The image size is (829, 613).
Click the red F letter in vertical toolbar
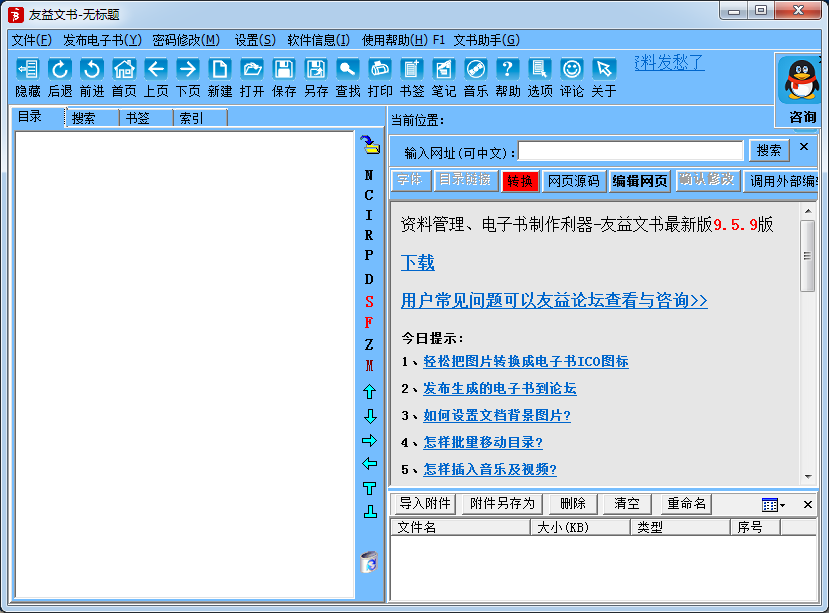click(369, 323)
